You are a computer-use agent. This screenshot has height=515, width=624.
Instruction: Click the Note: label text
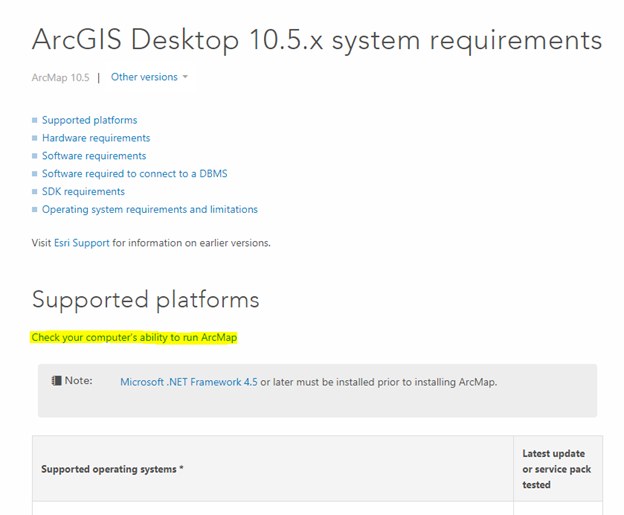pyautogui.click(x=78, y=381)
